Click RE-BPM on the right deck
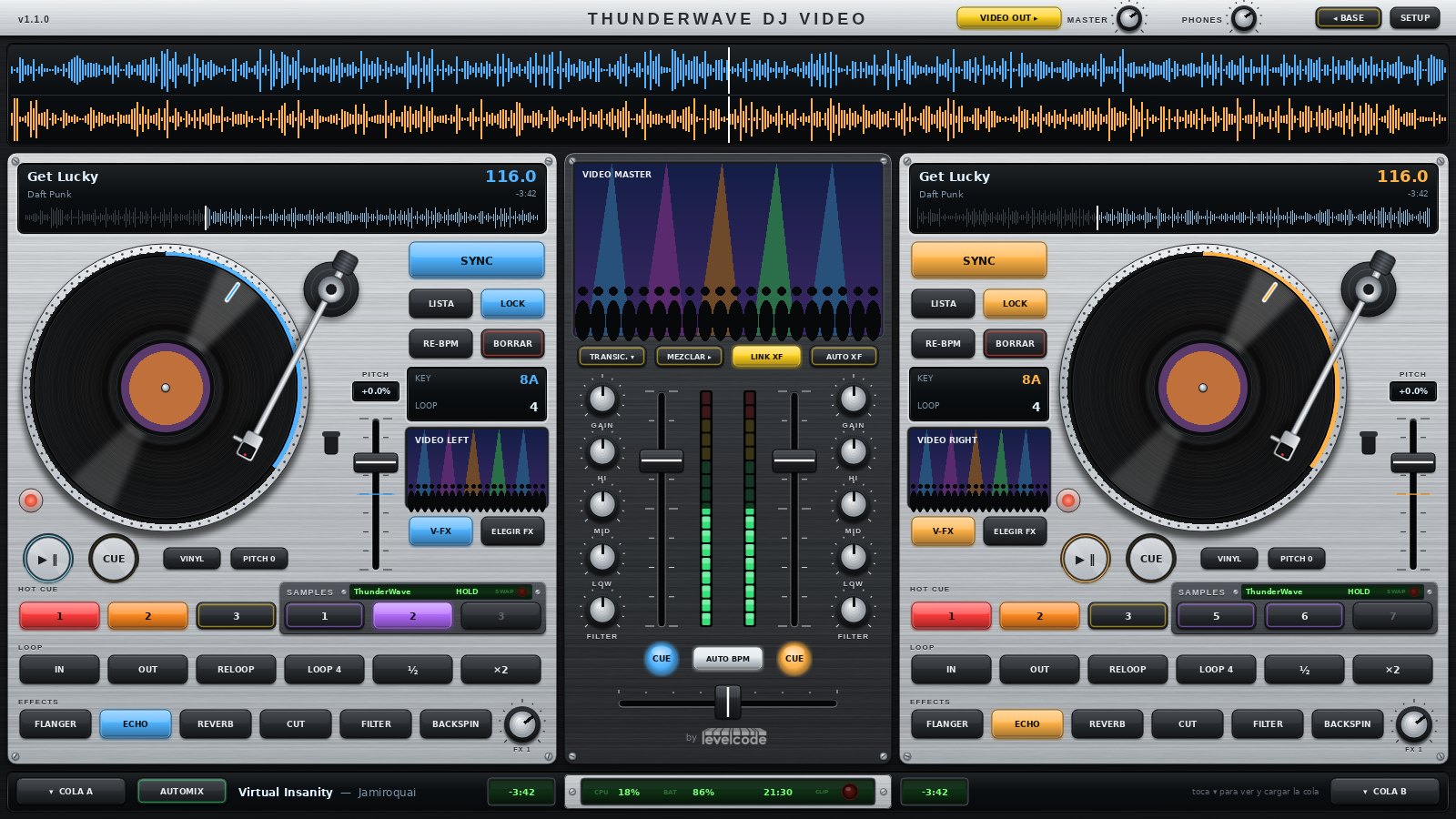This screenshot has height=819, width=1456. (x=944, y=344)
